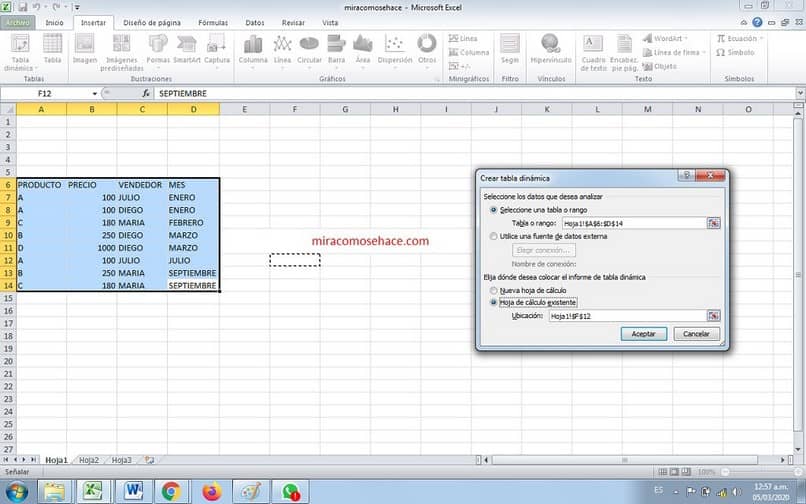Open Excel Help question mark icon

click(x=757, y=22)
